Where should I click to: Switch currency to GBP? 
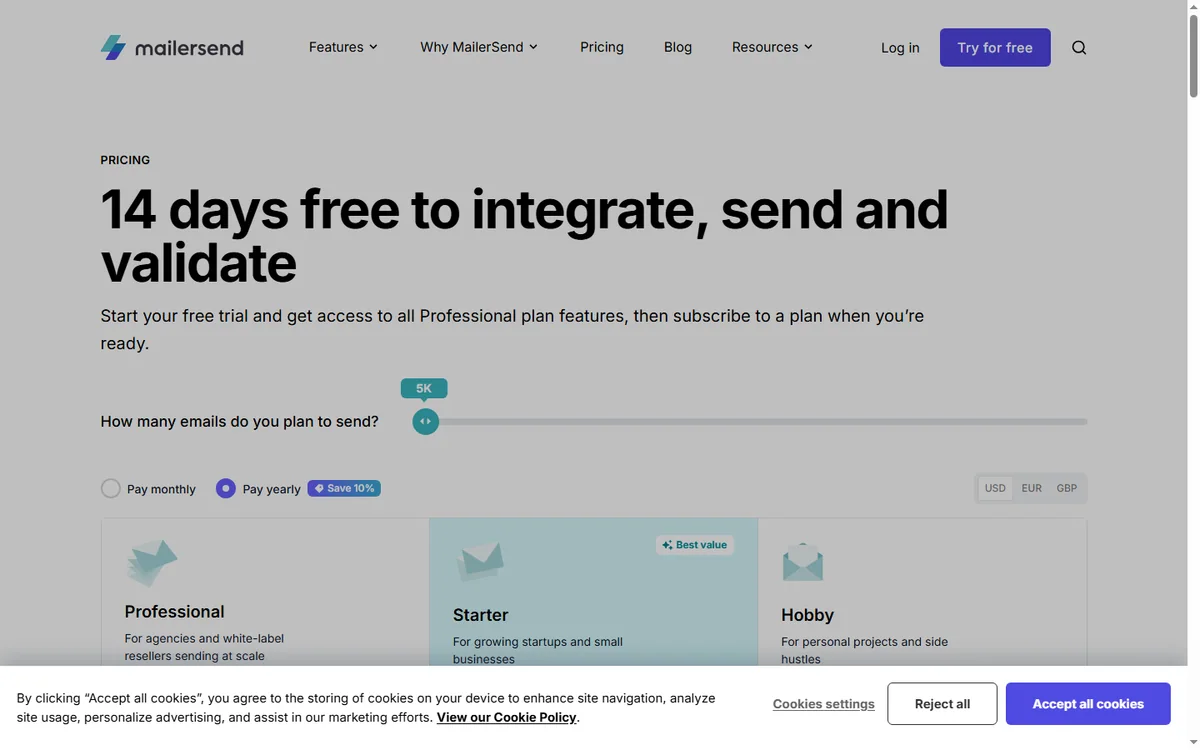[1067, 488]
